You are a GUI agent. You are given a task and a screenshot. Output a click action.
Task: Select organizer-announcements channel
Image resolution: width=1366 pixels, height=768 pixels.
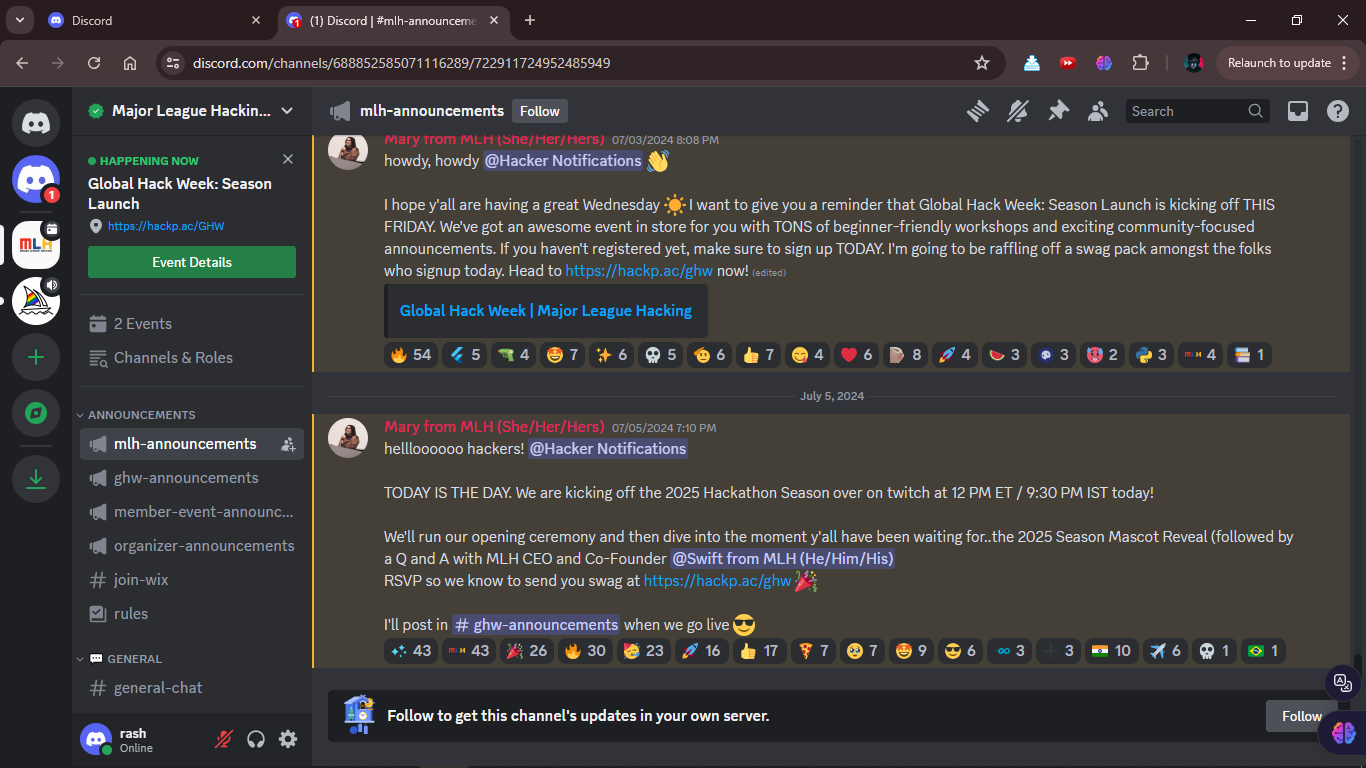click(192, 546)
